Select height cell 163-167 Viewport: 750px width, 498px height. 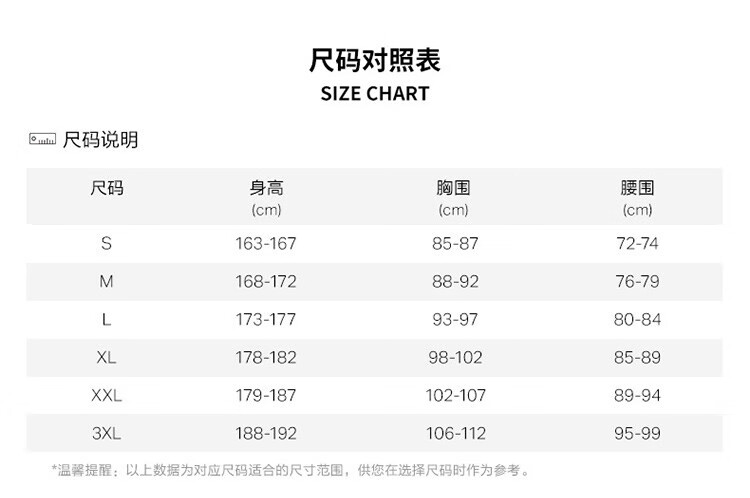pyautogui.click(x=266, y=243)
